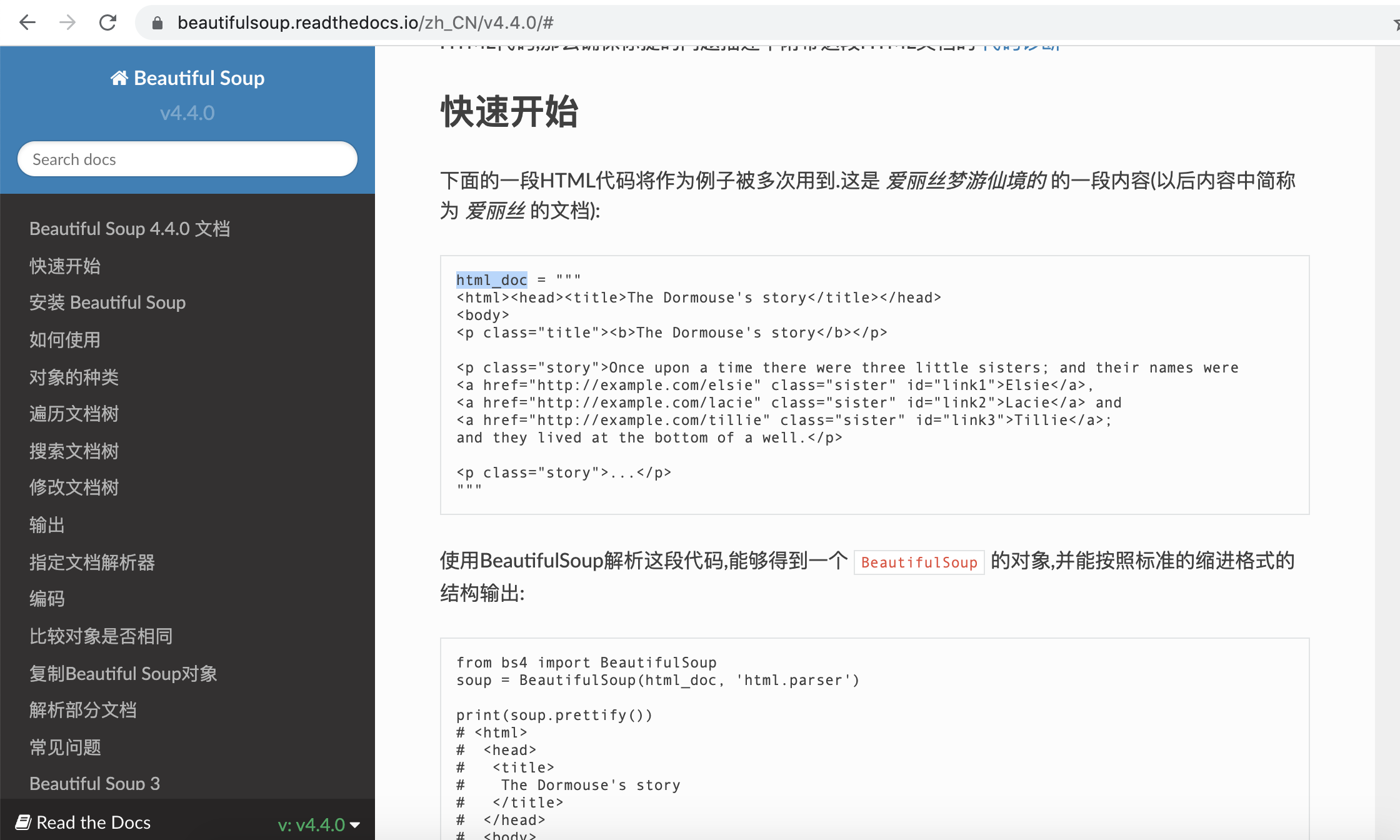The image size is (1400, 840).
Task: Click the Beautiful Soup 3 sidebar link
Action: pyautogui.click(x=94, y=783)
